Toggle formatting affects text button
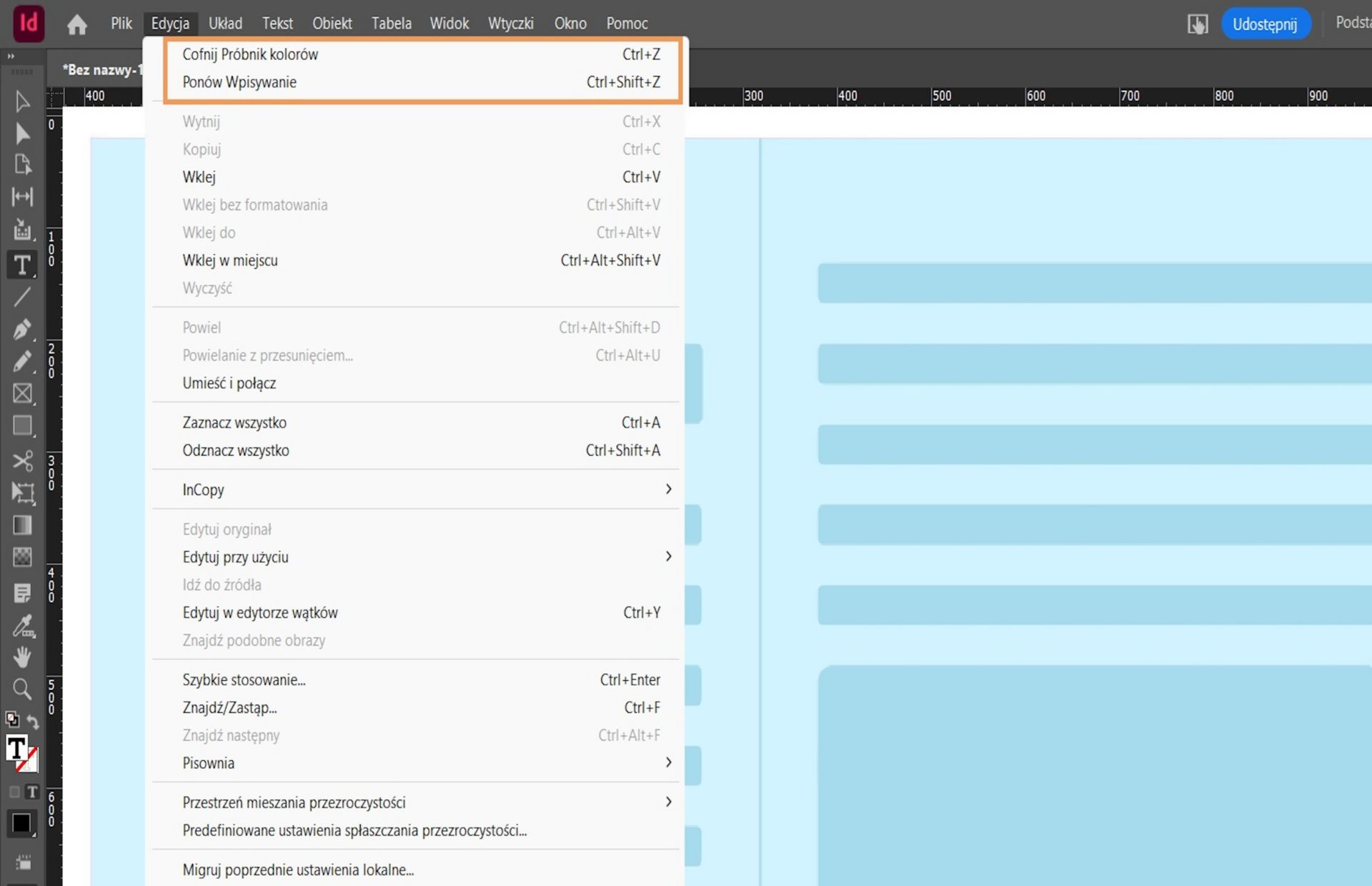This screenshot has height=886, width=1372. 32,792
